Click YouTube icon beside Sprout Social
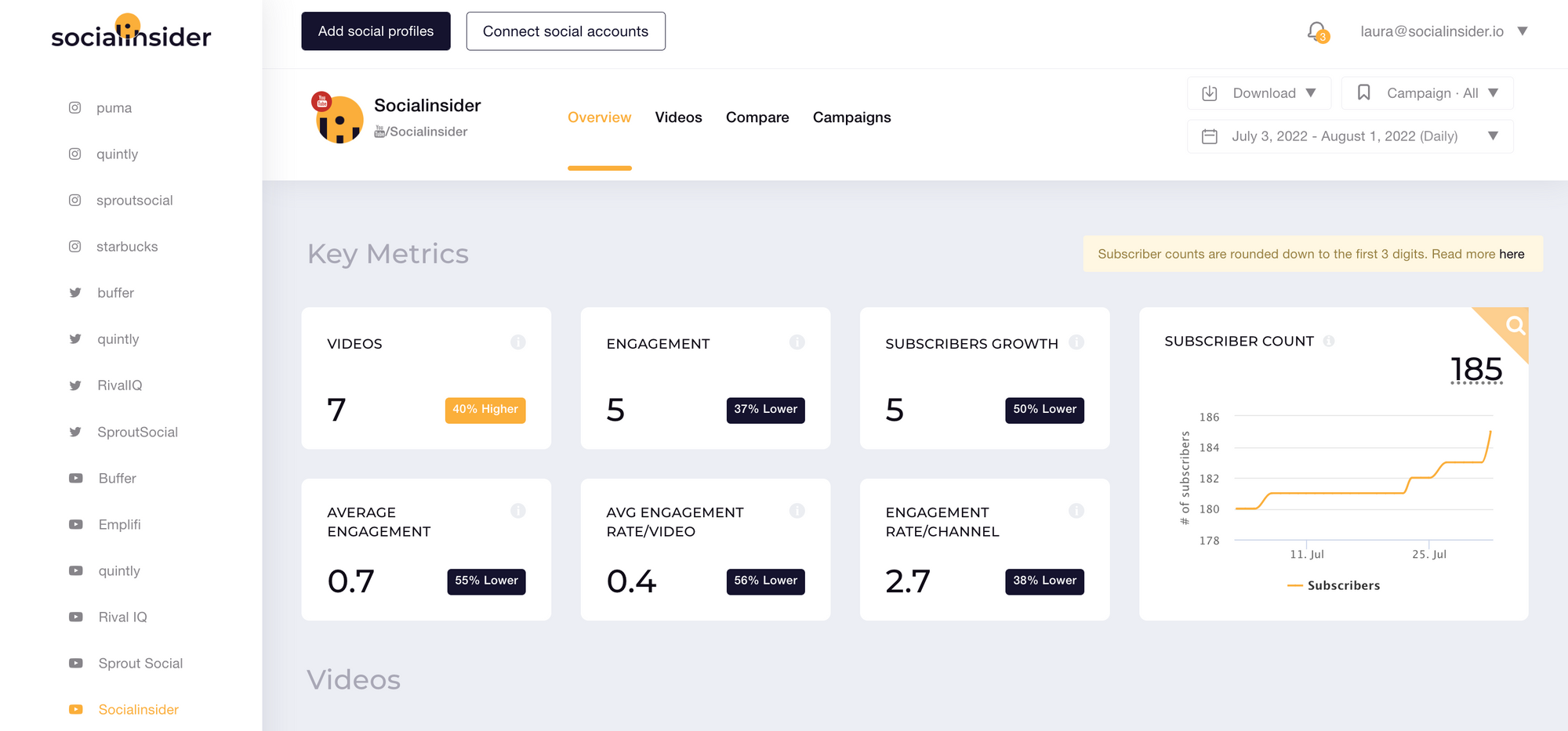This screenshot has height=731, width=1568. point(76,663)
